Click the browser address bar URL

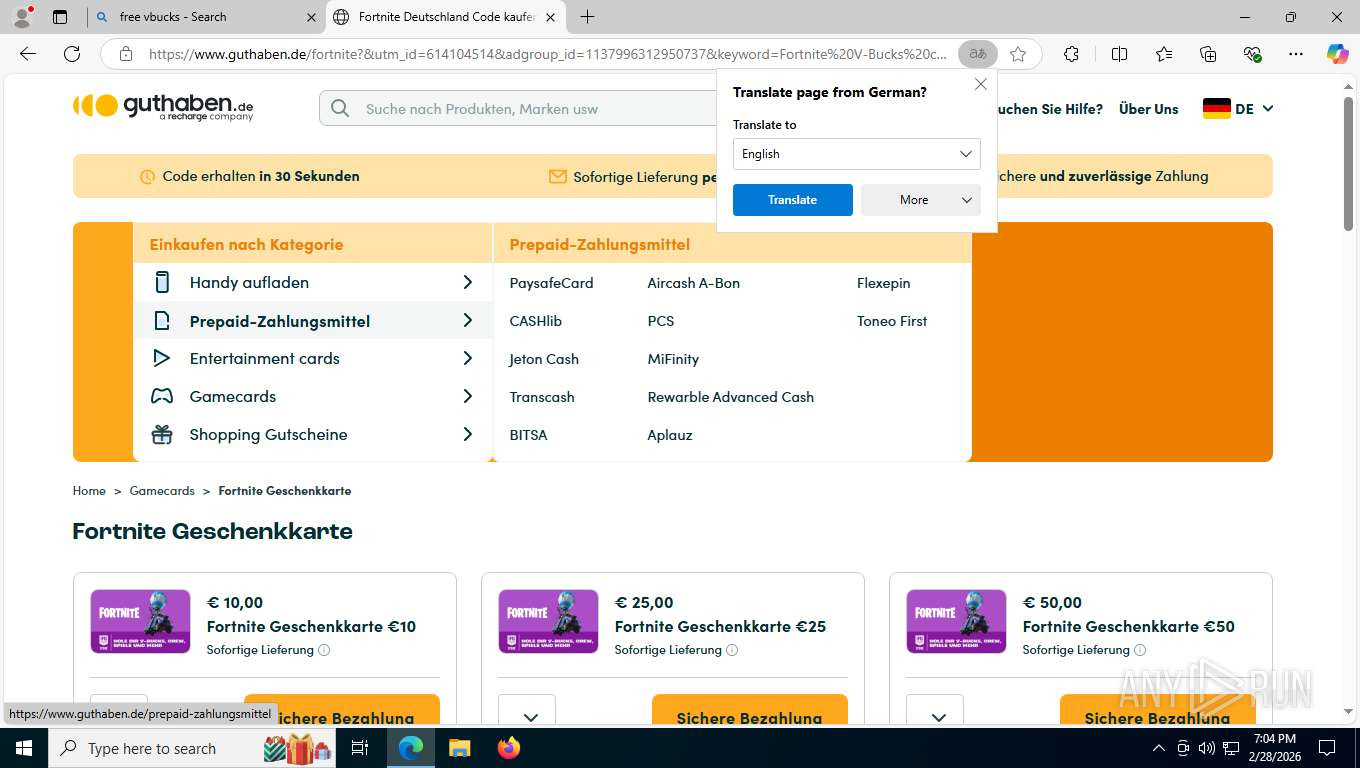point(547,54)
